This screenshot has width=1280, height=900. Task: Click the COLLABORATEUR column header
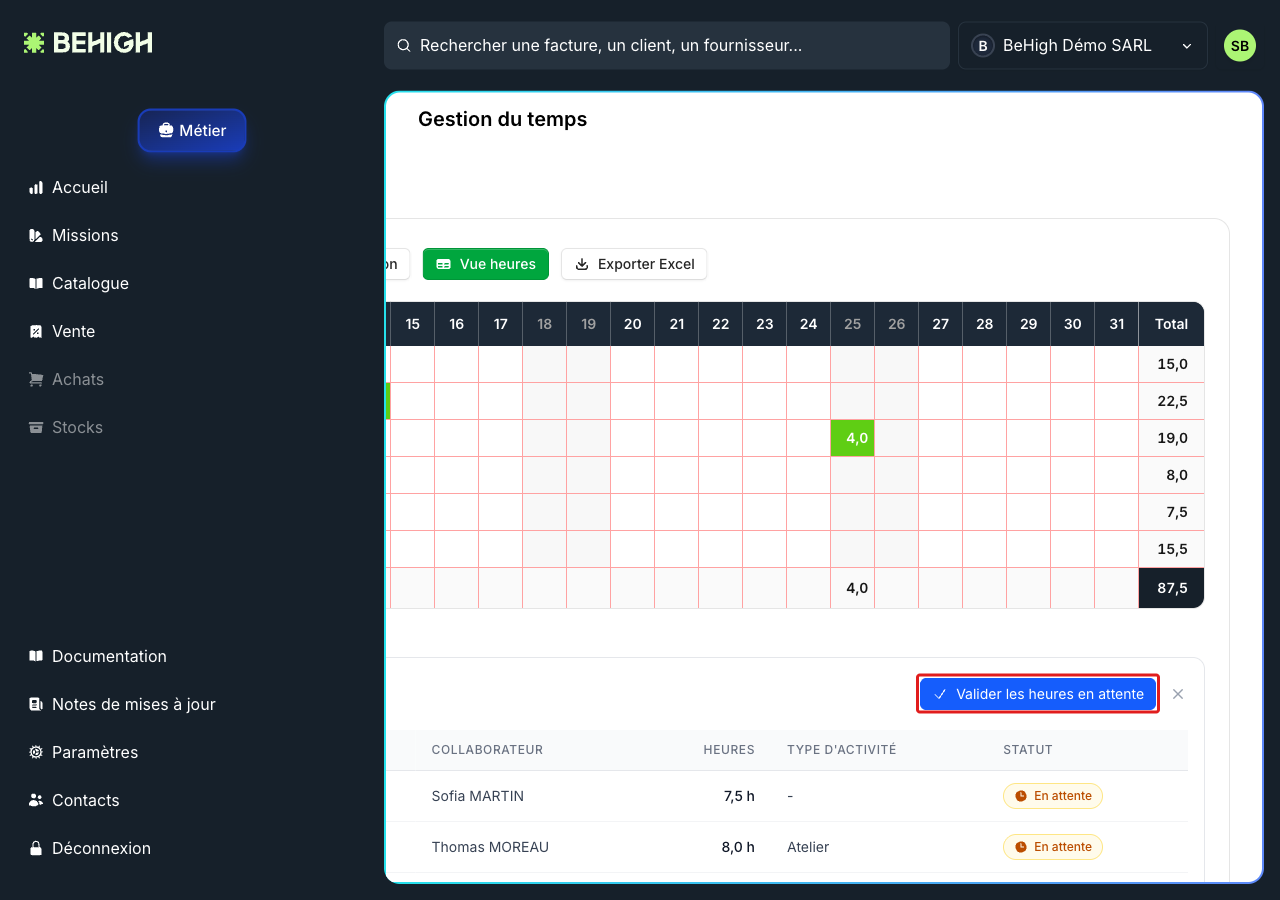[487, 750]
